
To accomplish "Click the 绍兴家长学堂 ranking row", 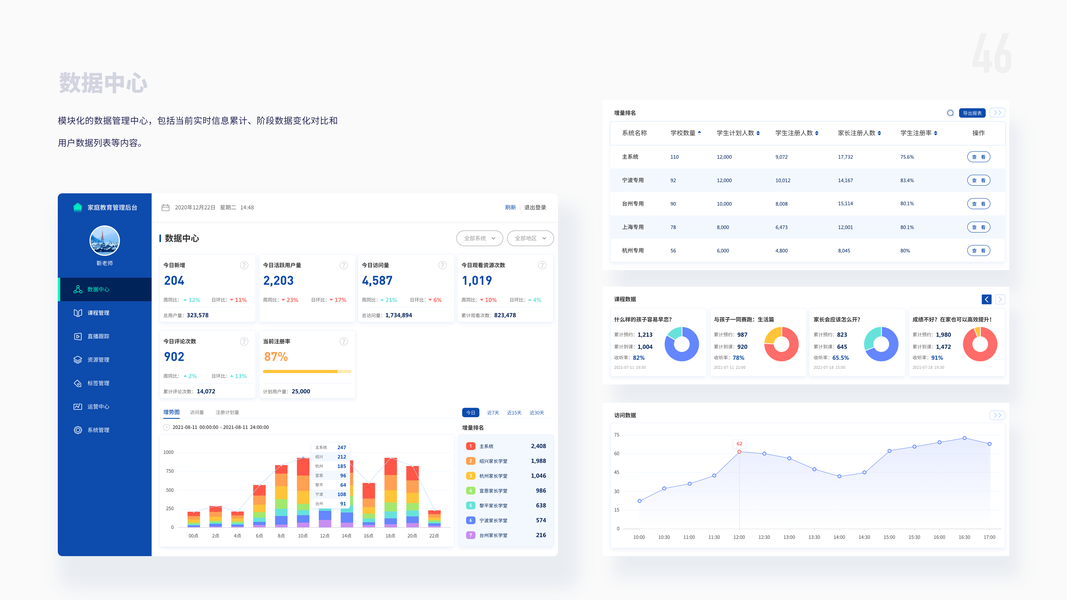I will click(x=506, y=461).
